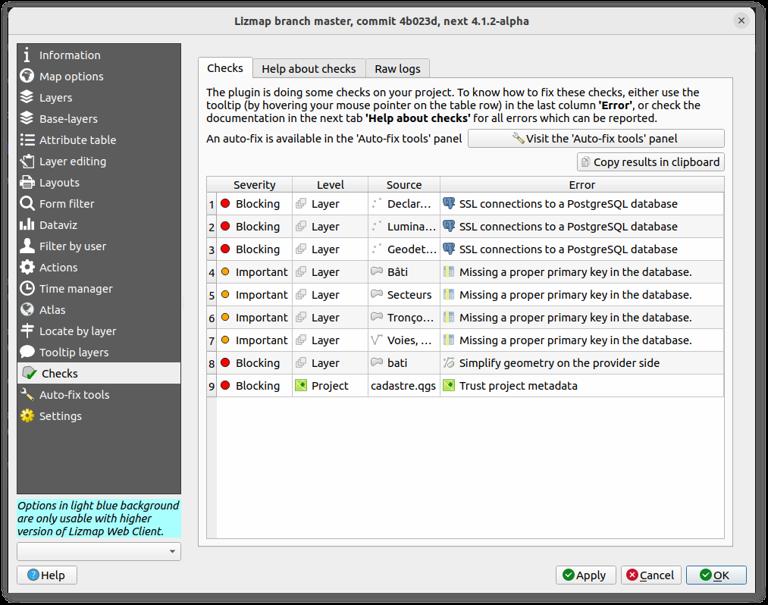Open Locate by layer settings
The image size is (768, 605).
[x=77, y=331]
